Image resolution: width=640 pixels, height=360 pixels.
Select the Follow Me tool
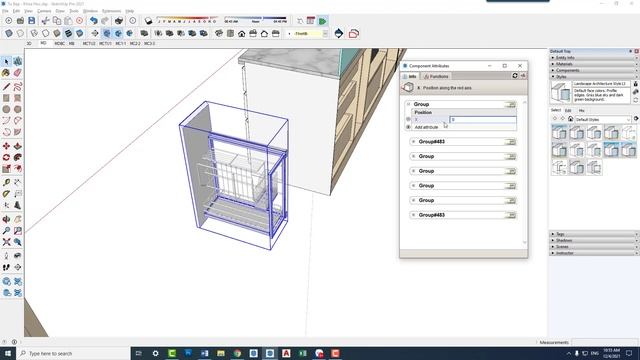tap(18, 157)
